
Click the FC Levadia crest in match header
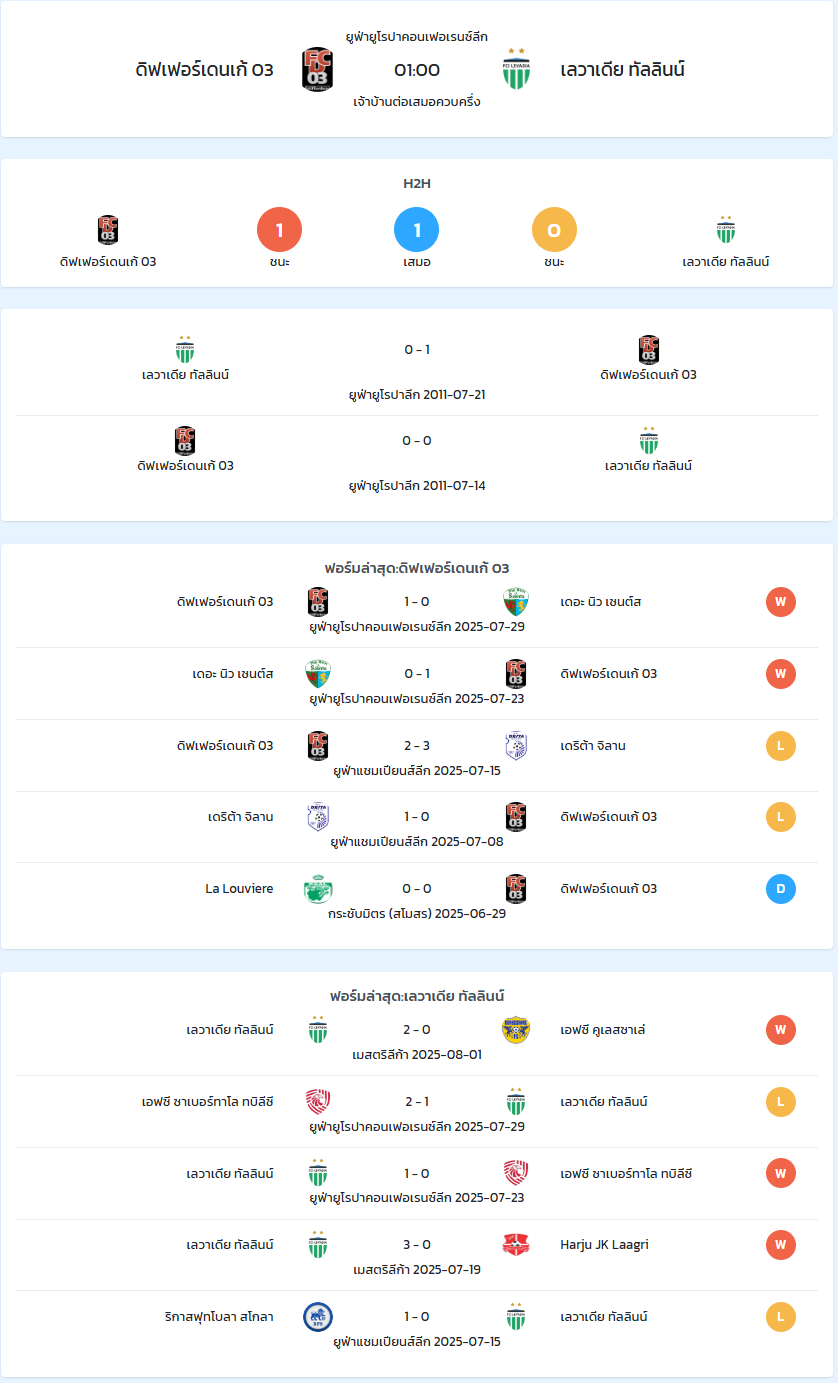click(x=516, y=70)
